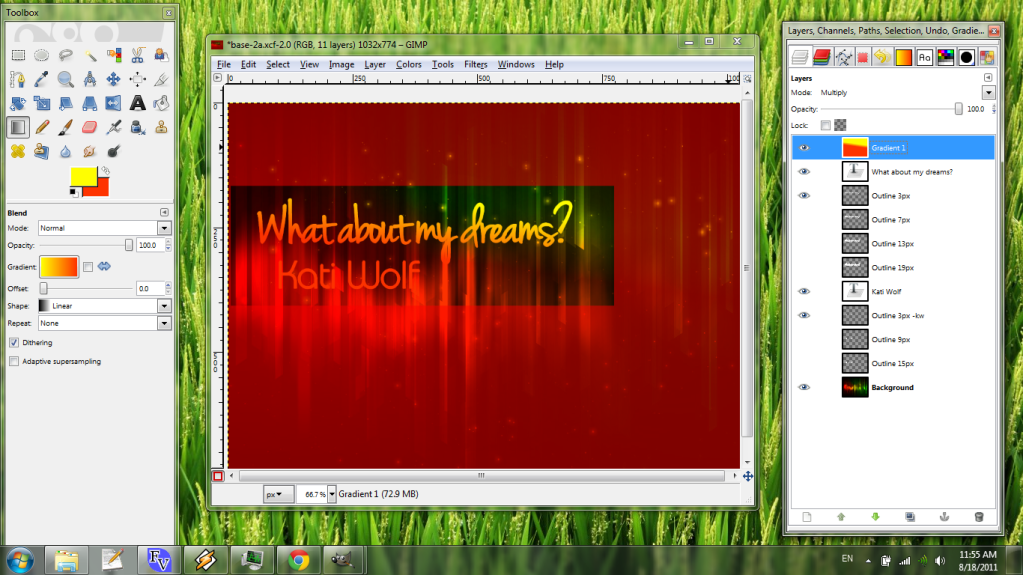Open the Colors menu
Image resolution: width=1023 pixels, height=575 pixels.
coord(408,65)
